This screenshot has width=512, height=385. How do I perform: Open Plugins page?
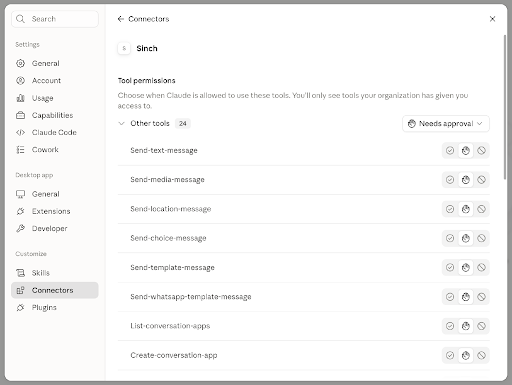(55, 308)
